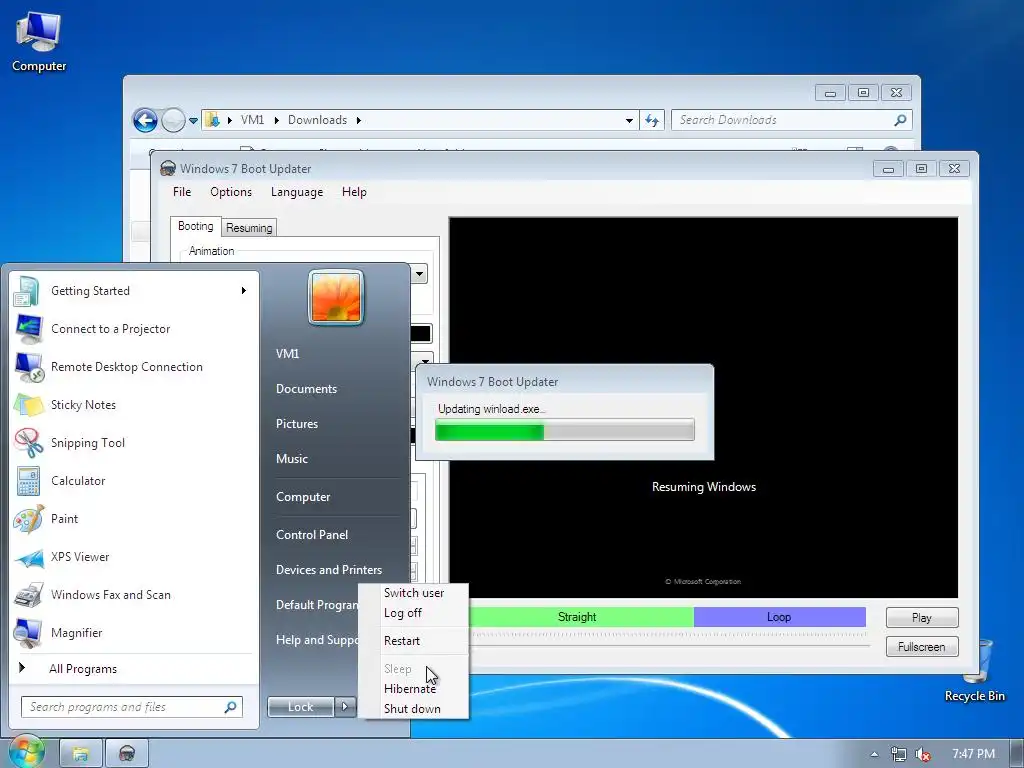Open the Snipping Tool
This screenshot has width=1024, height=768.
tap(134, 443)
